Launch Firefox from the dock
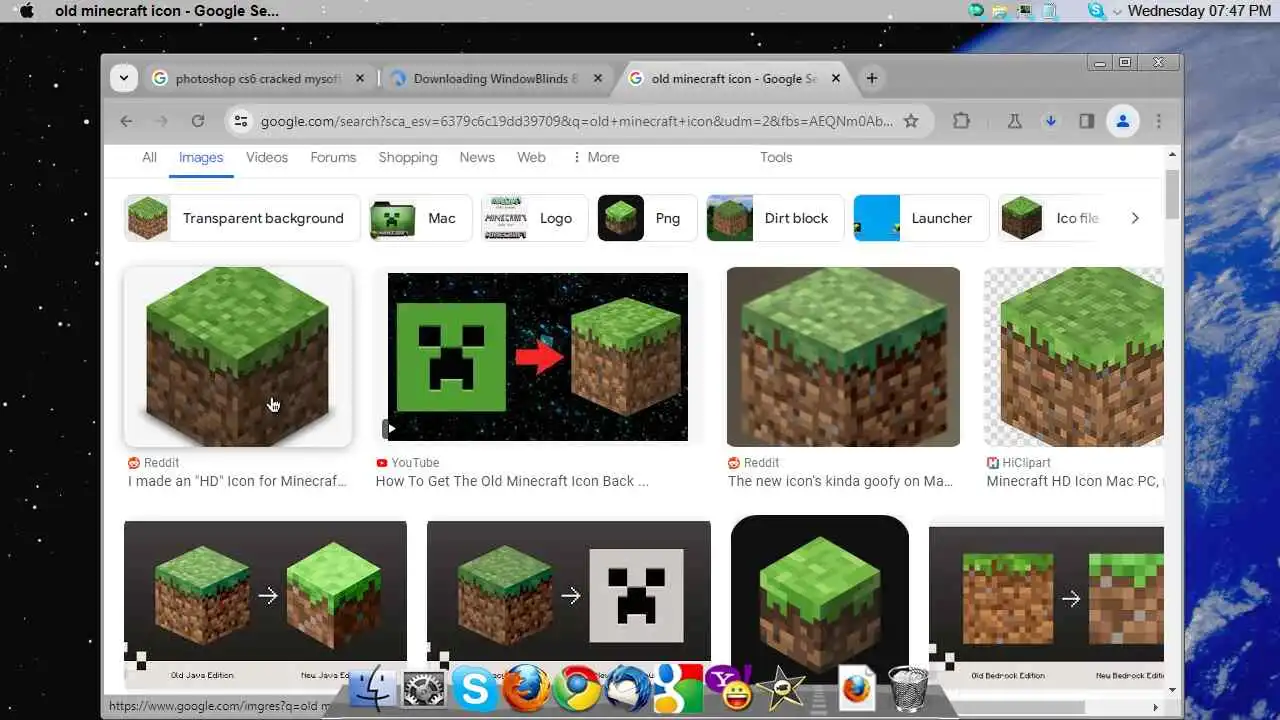The width and height of the screenshot is (1280, 720). pyautogui.click(x=526, y=689)
